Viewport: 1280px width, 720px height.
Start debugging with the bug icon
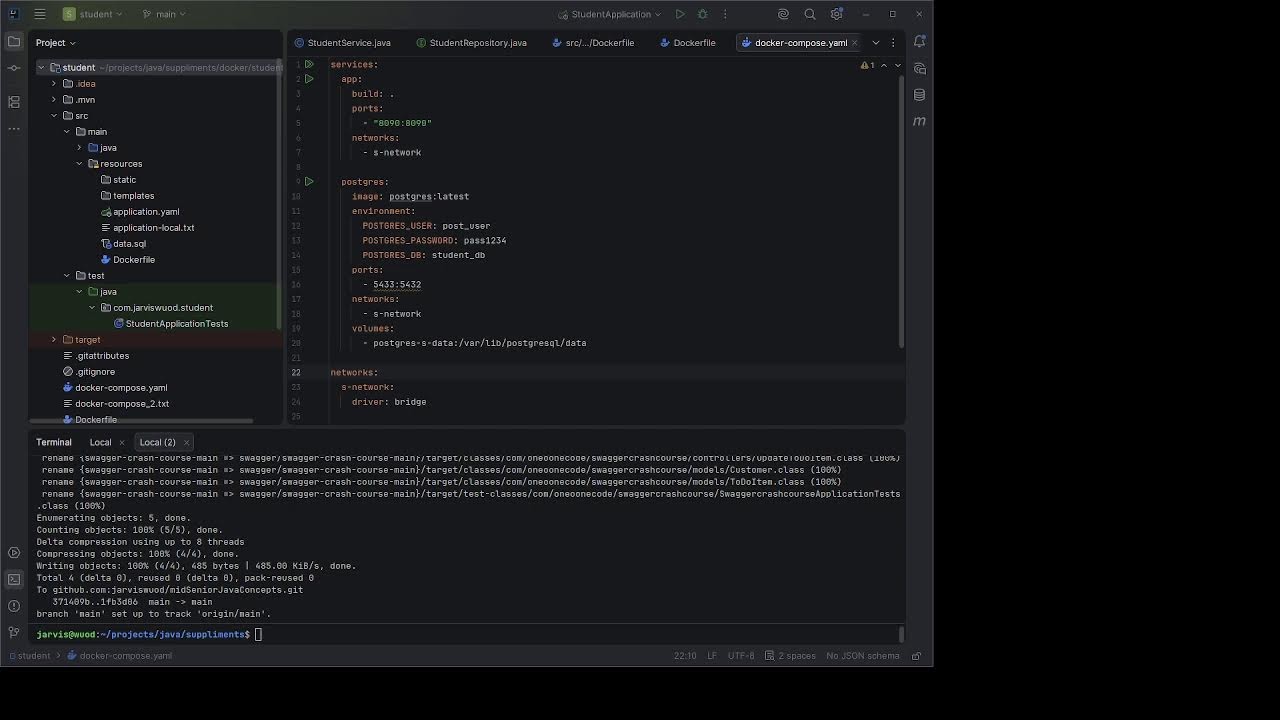click(702, 14)
